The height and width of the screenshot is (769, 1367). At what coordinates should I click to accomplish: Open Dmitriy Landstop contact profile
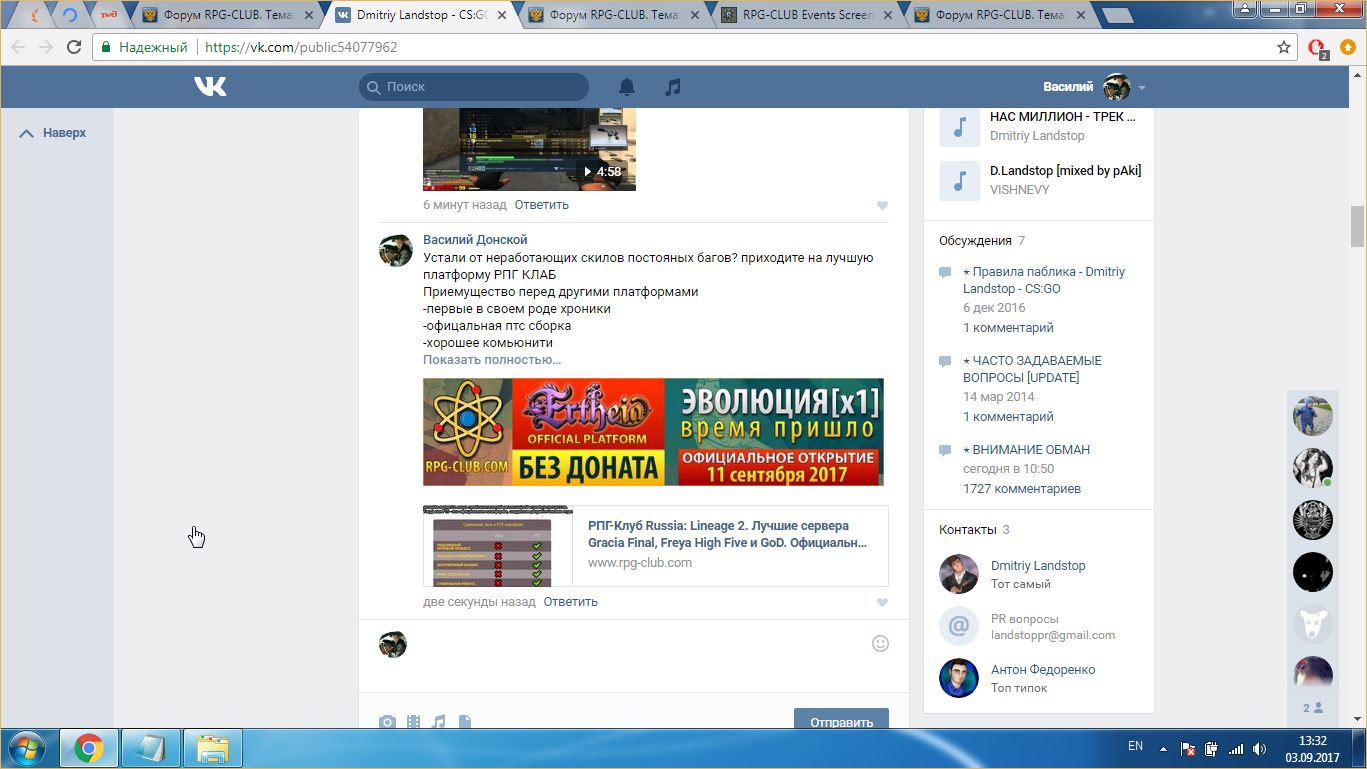click(1038, 566)
